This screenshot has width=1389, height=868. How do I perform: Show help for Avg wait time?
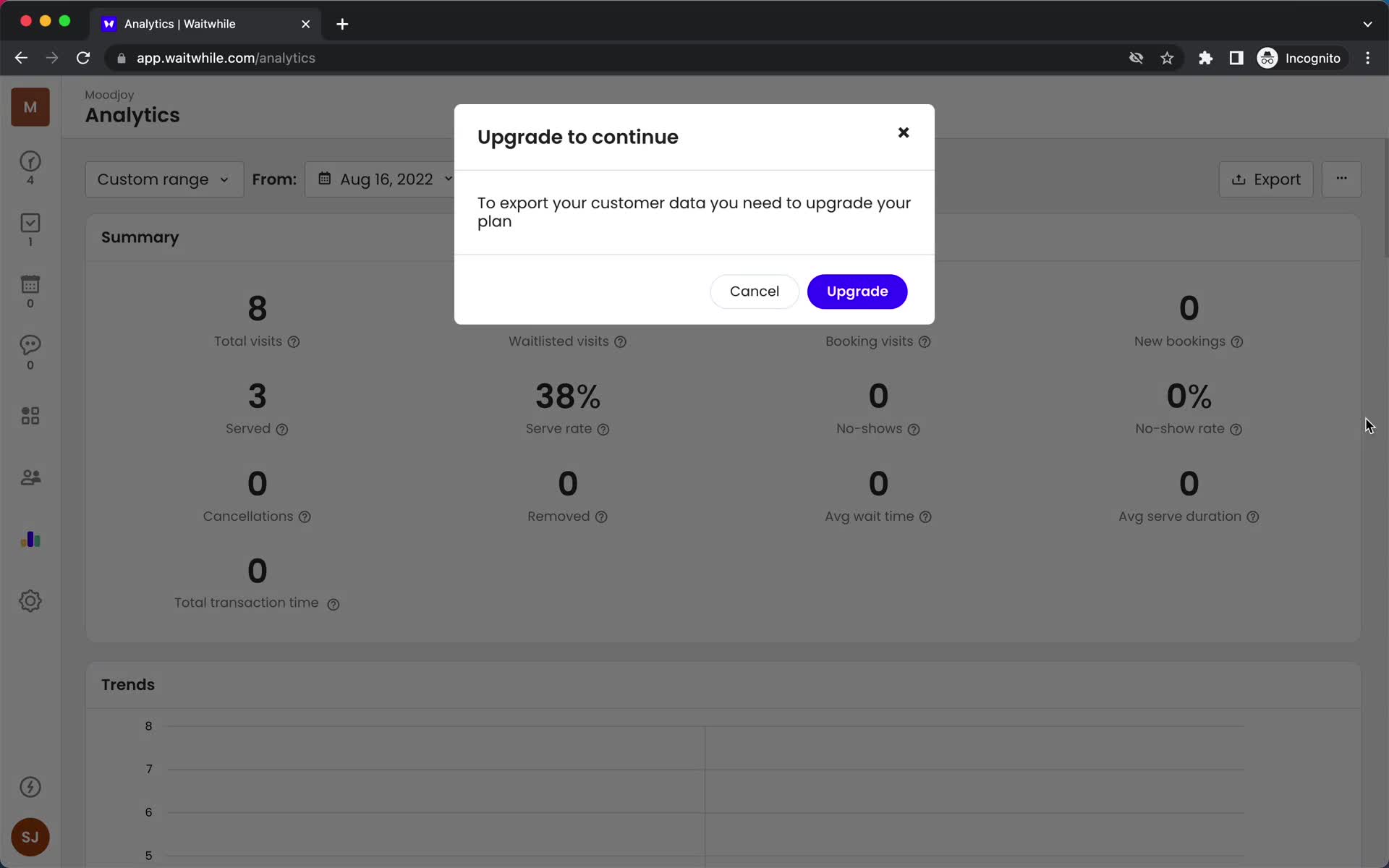coord(925,517)
